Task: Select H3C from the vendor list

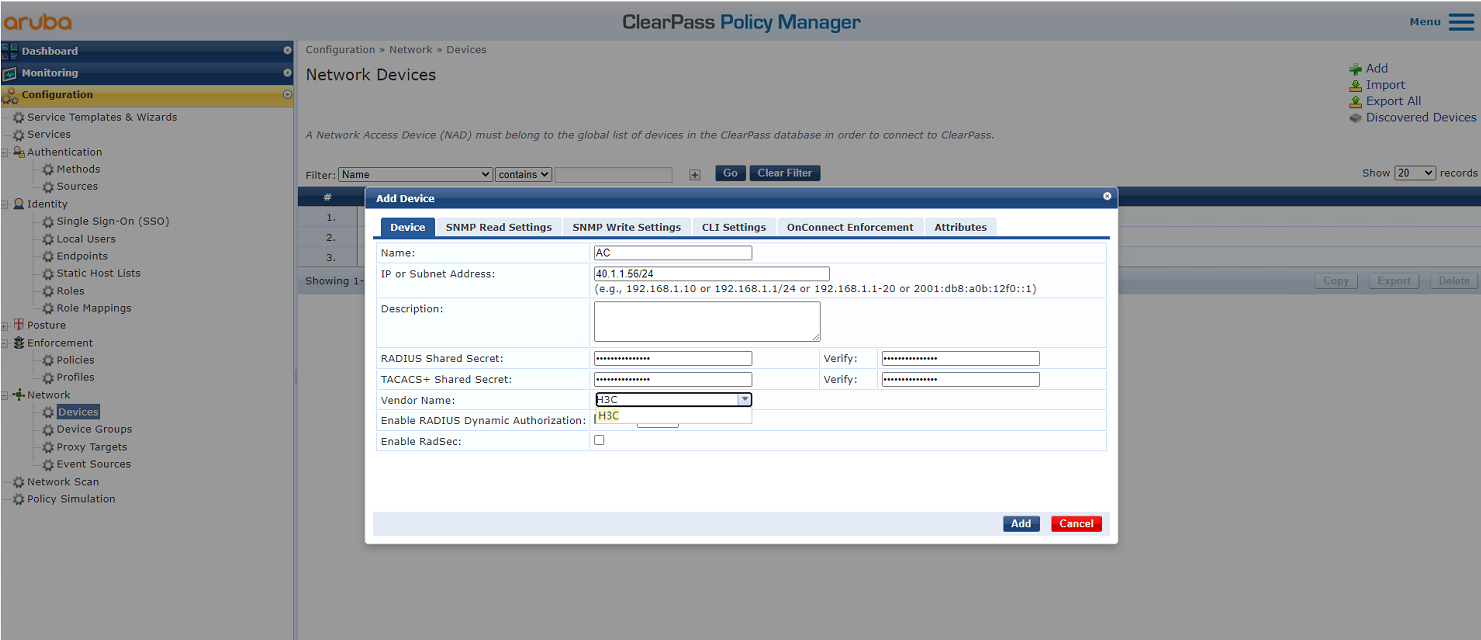Action: pyautogui.click(x=673, y=416)
